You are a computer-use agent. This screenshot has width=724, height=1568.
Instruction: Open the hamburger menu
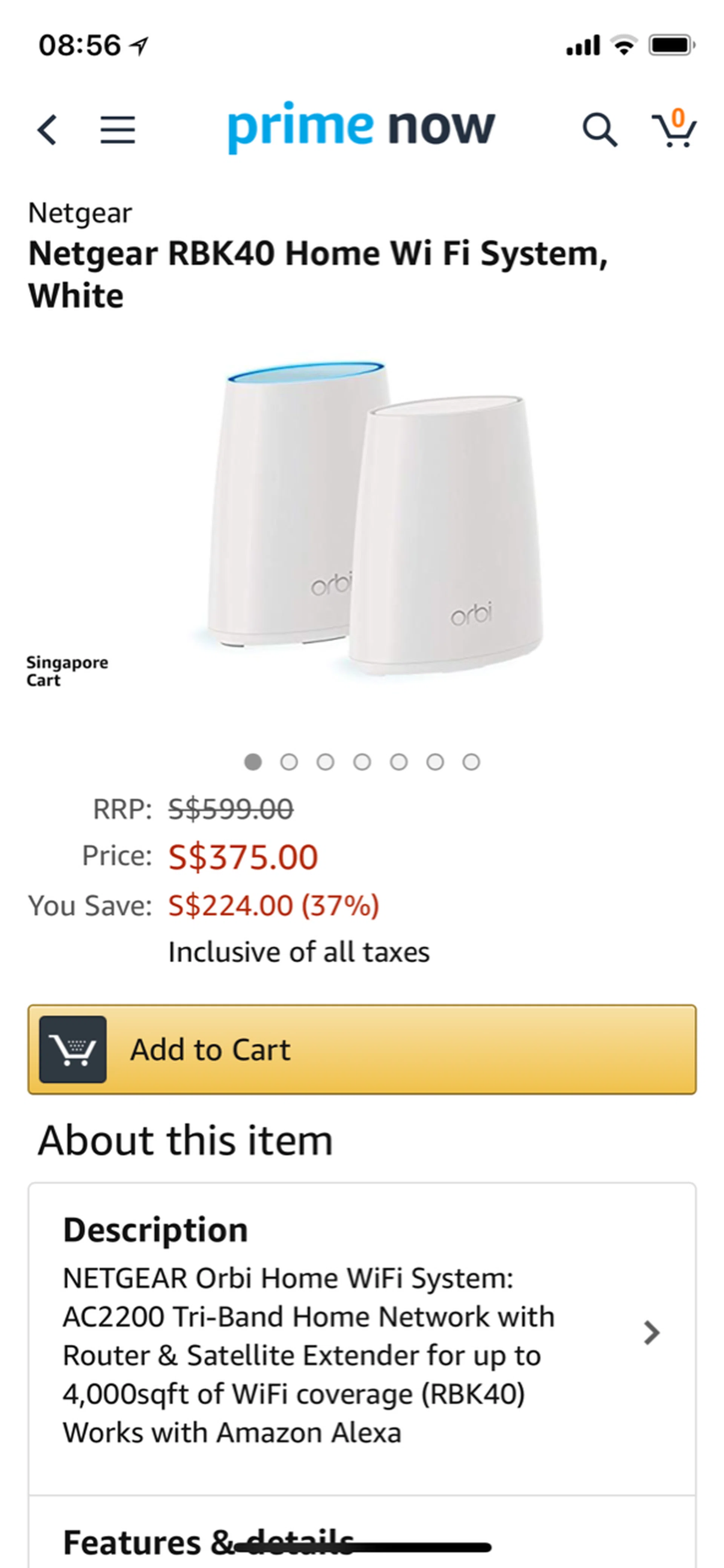coord(117,130)
